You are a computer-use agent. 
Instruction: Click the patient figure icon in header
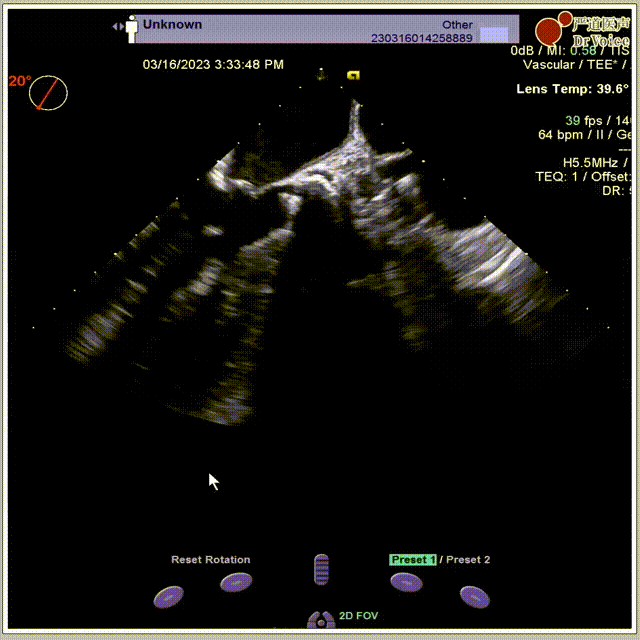point(131,30)
